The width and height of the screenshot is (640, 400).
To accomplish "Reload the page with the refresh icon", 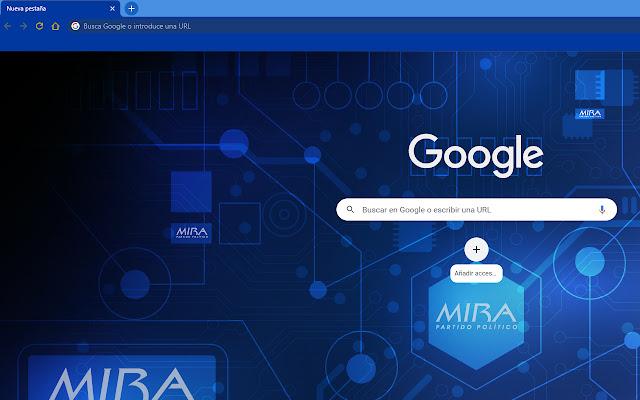I will pos(39,26).
